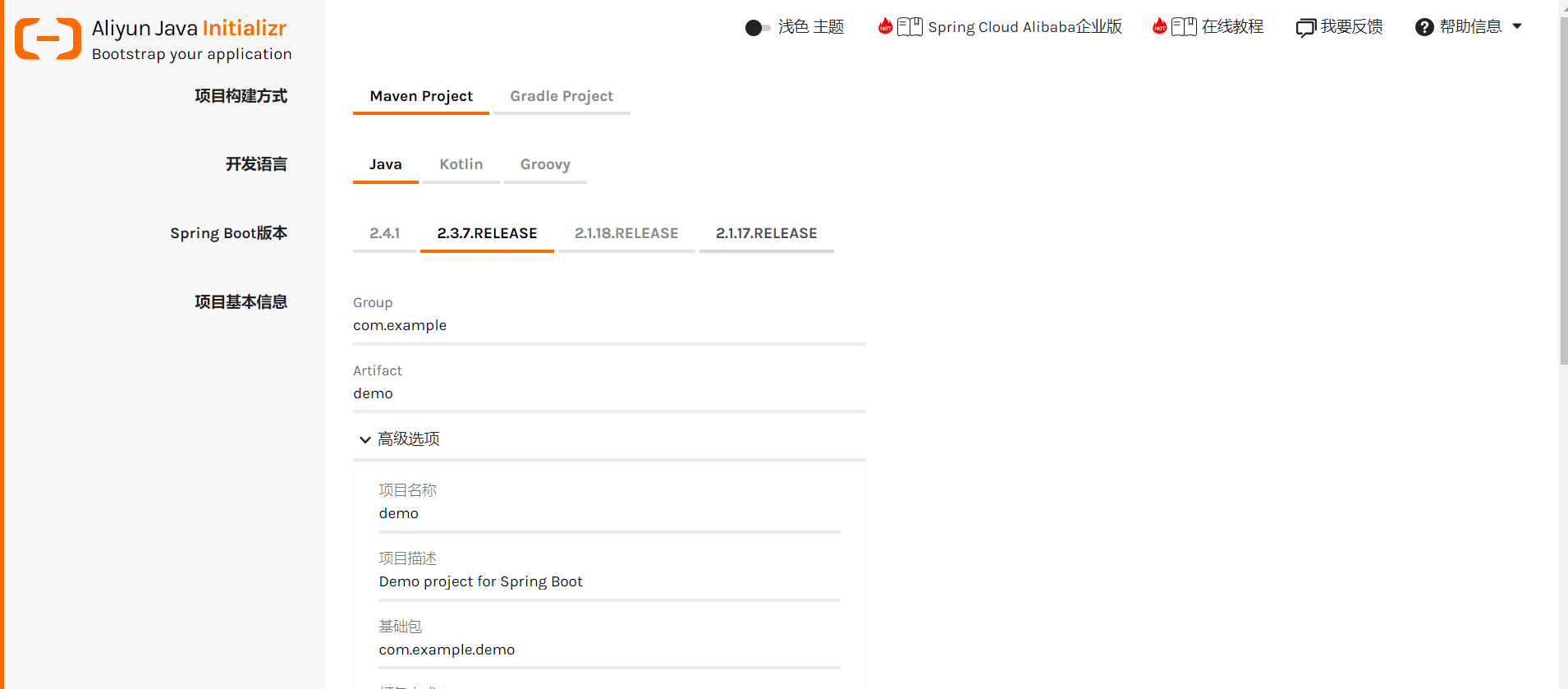Viewport: 1568px width, 689px height.
Task: Choose the Groovy language tab
Action: 545,164
